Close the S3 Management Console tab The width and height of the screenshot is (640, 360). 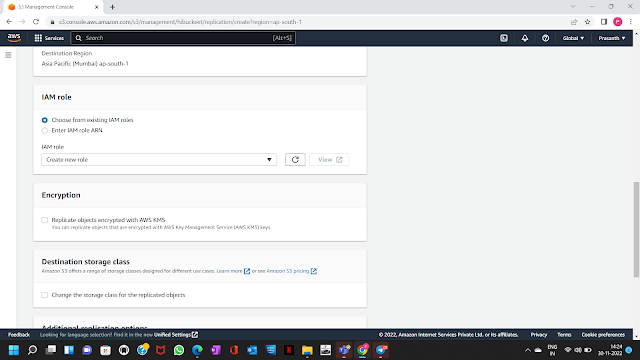click(x=97, y=7)
